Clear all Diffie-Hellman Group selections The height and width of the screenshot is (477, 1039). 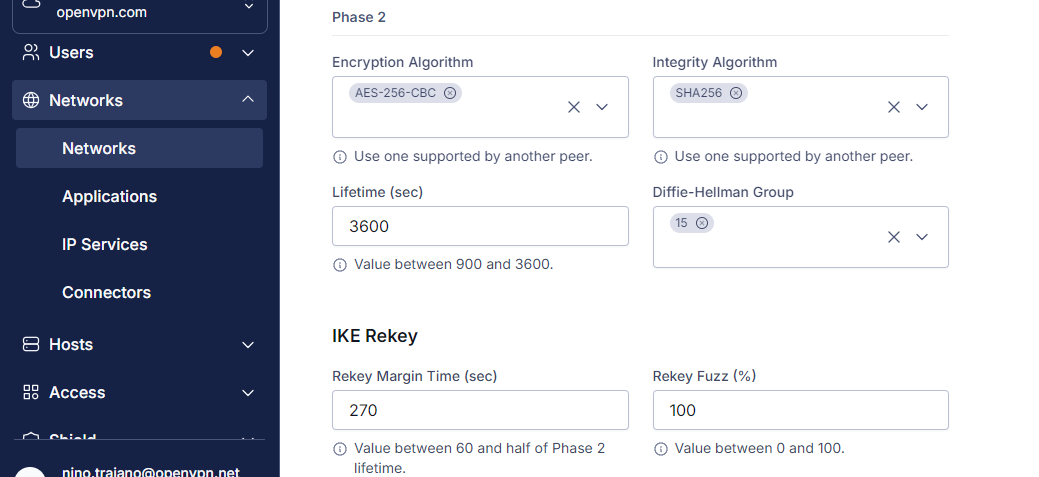click(x=894, y=237)
